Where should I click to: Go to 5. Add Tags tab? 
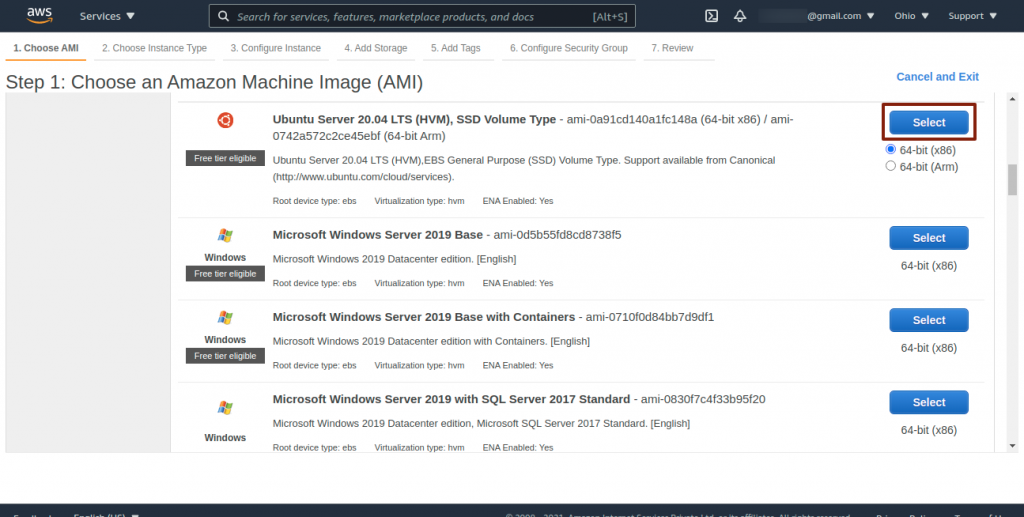(455, 48)
